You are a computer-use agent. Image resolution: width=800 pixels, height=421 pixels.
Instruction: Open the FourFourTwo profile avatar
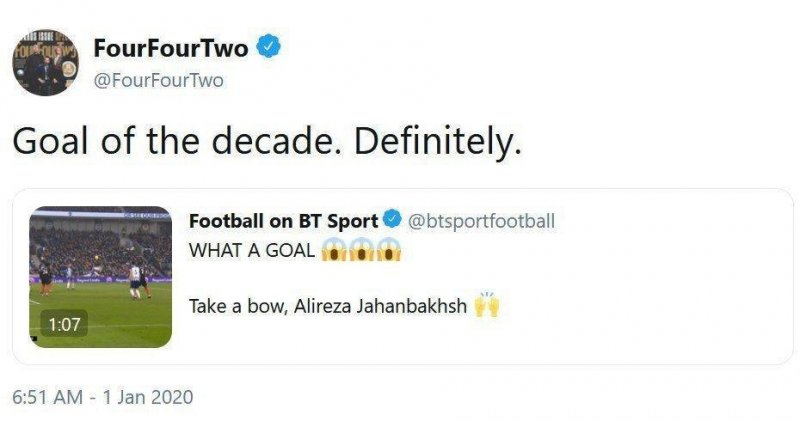[x=45, y=62]
